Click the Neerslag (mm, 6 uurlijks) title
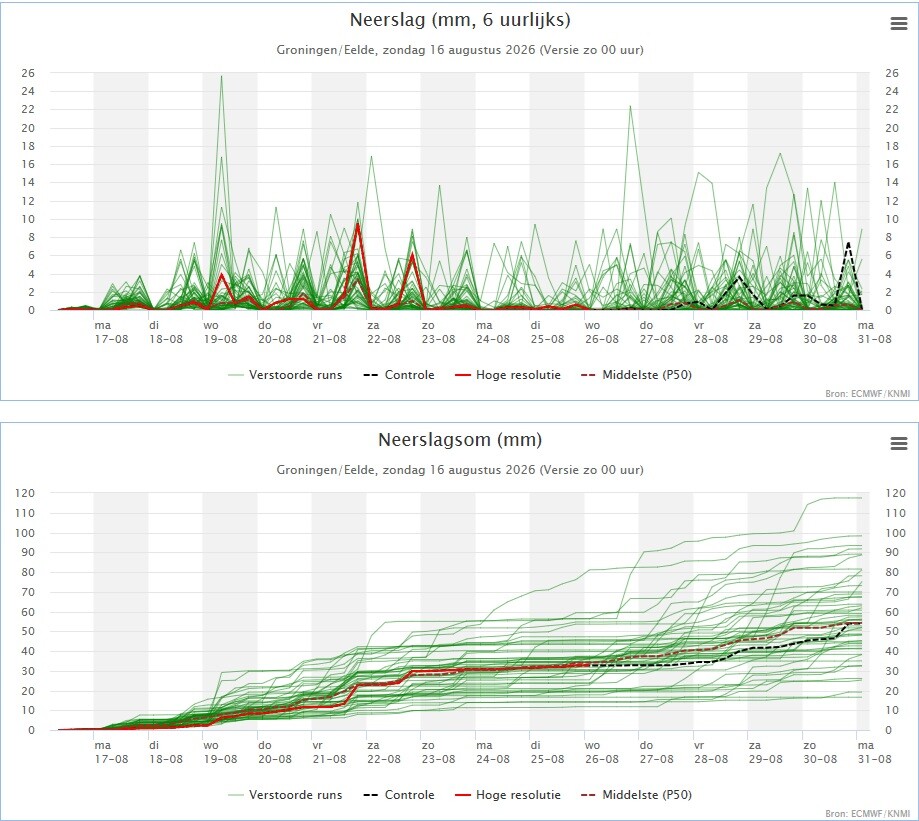The image size is (919, 821). 460,20
